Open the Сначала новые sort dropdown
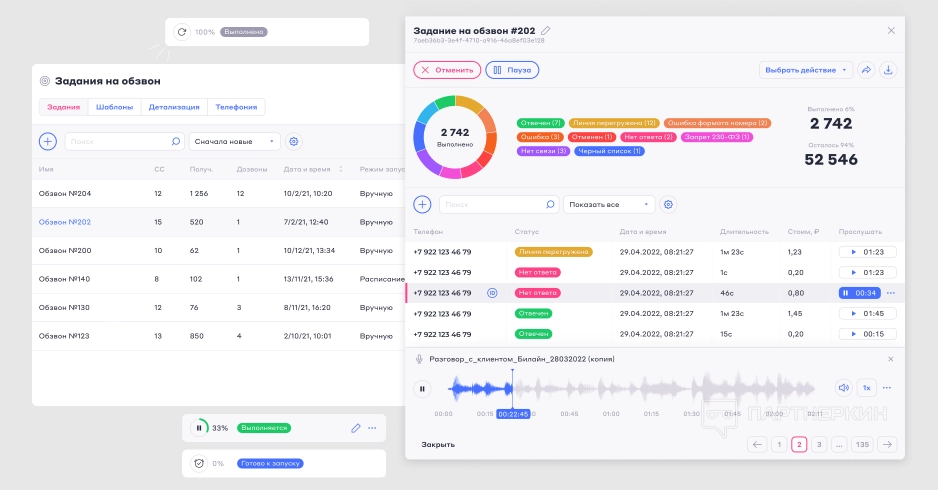Screen dimensions: 938x490 234,142
